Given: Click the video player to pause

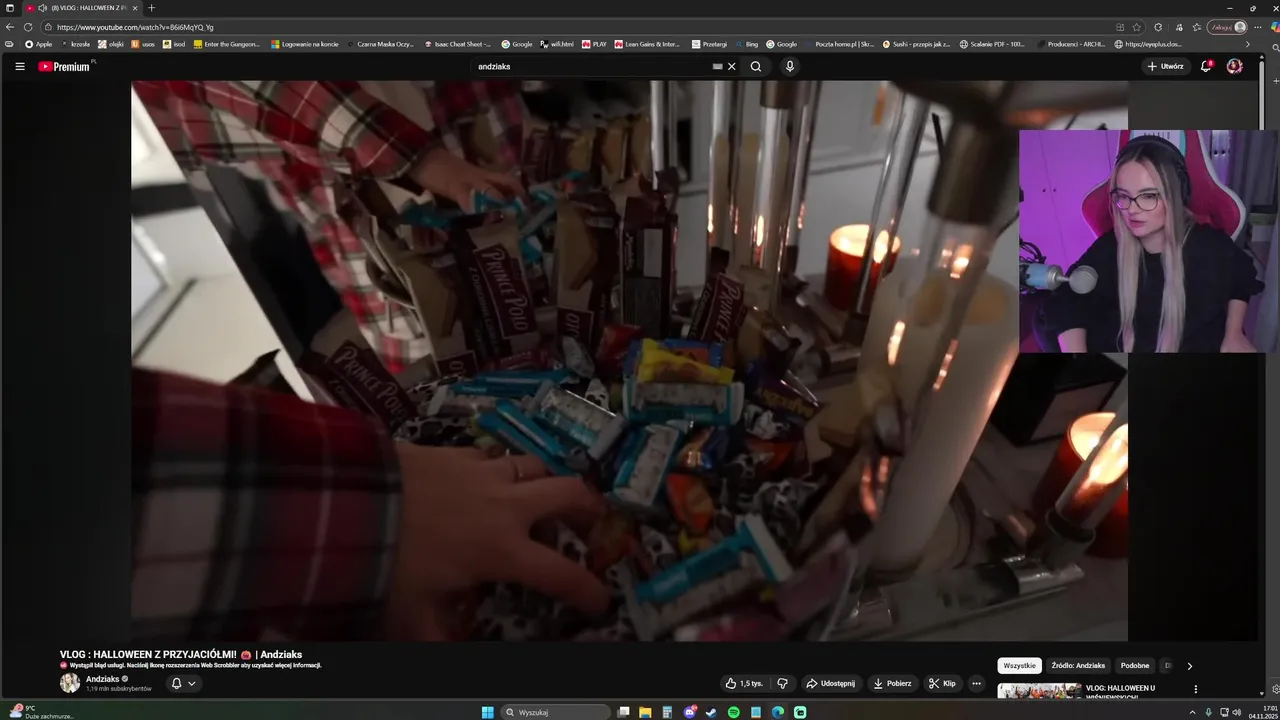Looking at the screenshot, I should (629, 360).
